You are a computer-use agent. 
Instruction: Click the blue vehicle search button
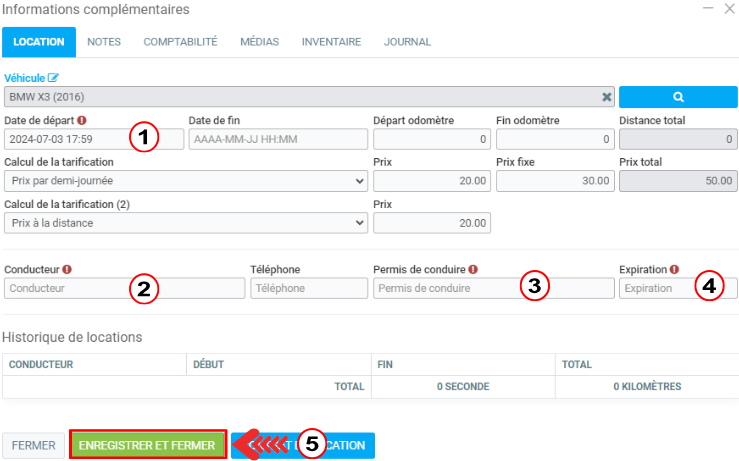(x=677, y=97)
